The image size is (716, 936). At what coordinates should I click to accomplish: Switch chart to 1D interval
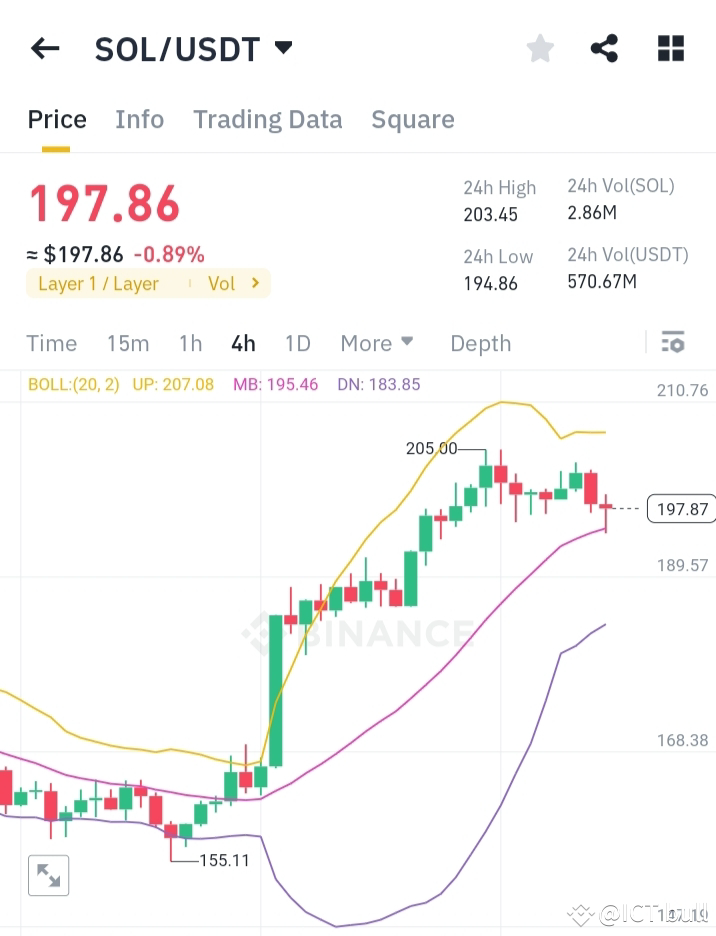(x=297, y=343)
